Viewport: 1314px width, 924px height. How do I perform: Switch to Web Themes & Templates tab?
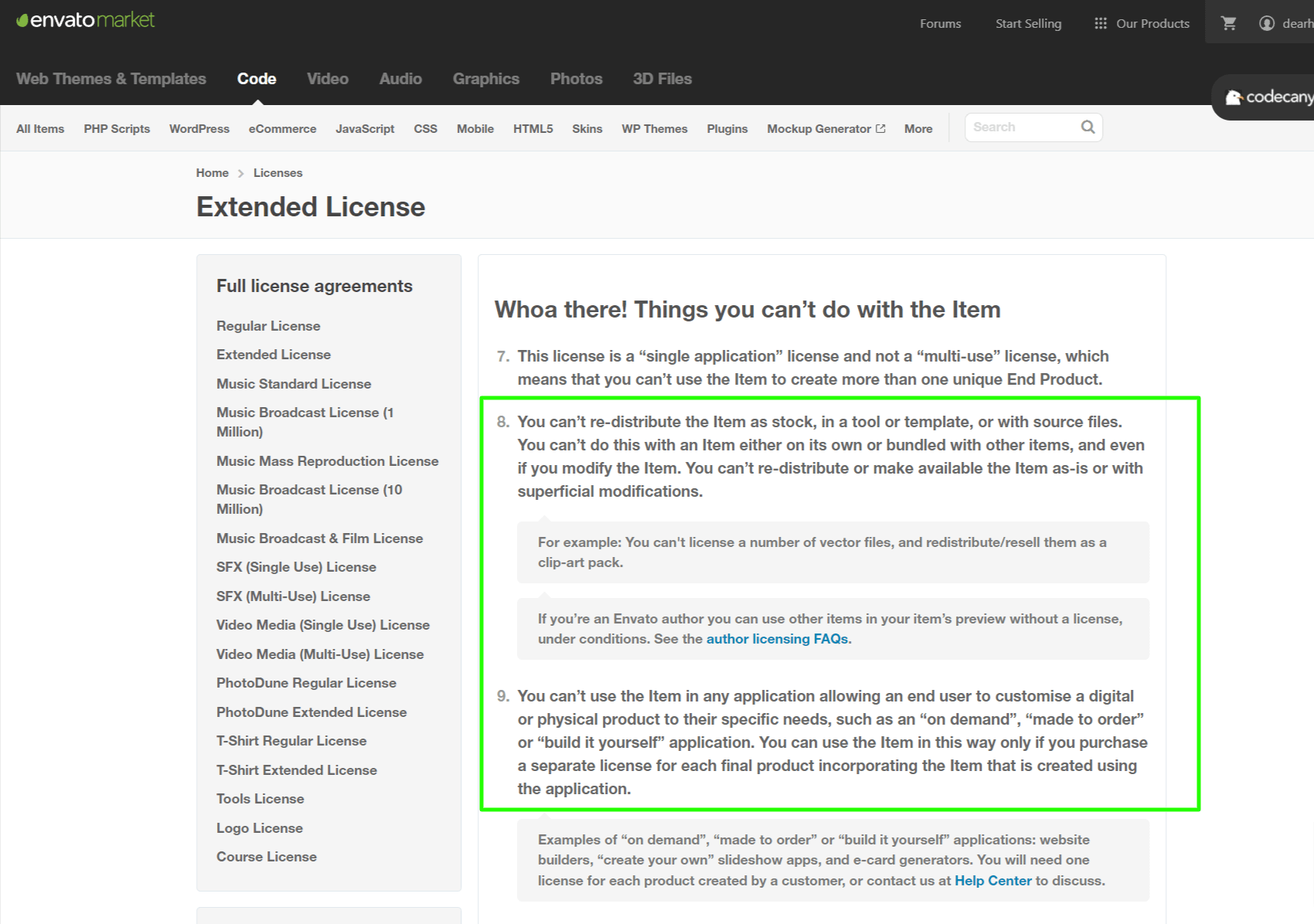111,79
